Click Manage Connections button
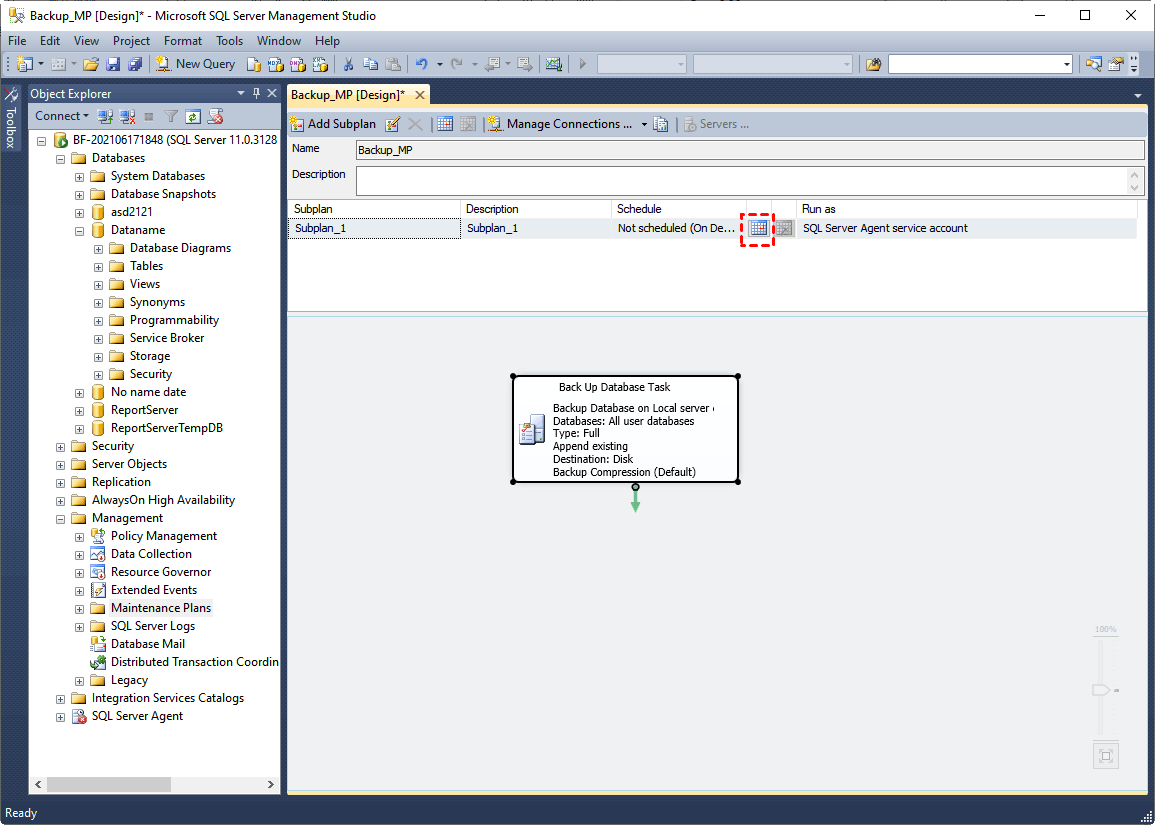Viewport: 1155px width, 825px height. coord(561,124)
